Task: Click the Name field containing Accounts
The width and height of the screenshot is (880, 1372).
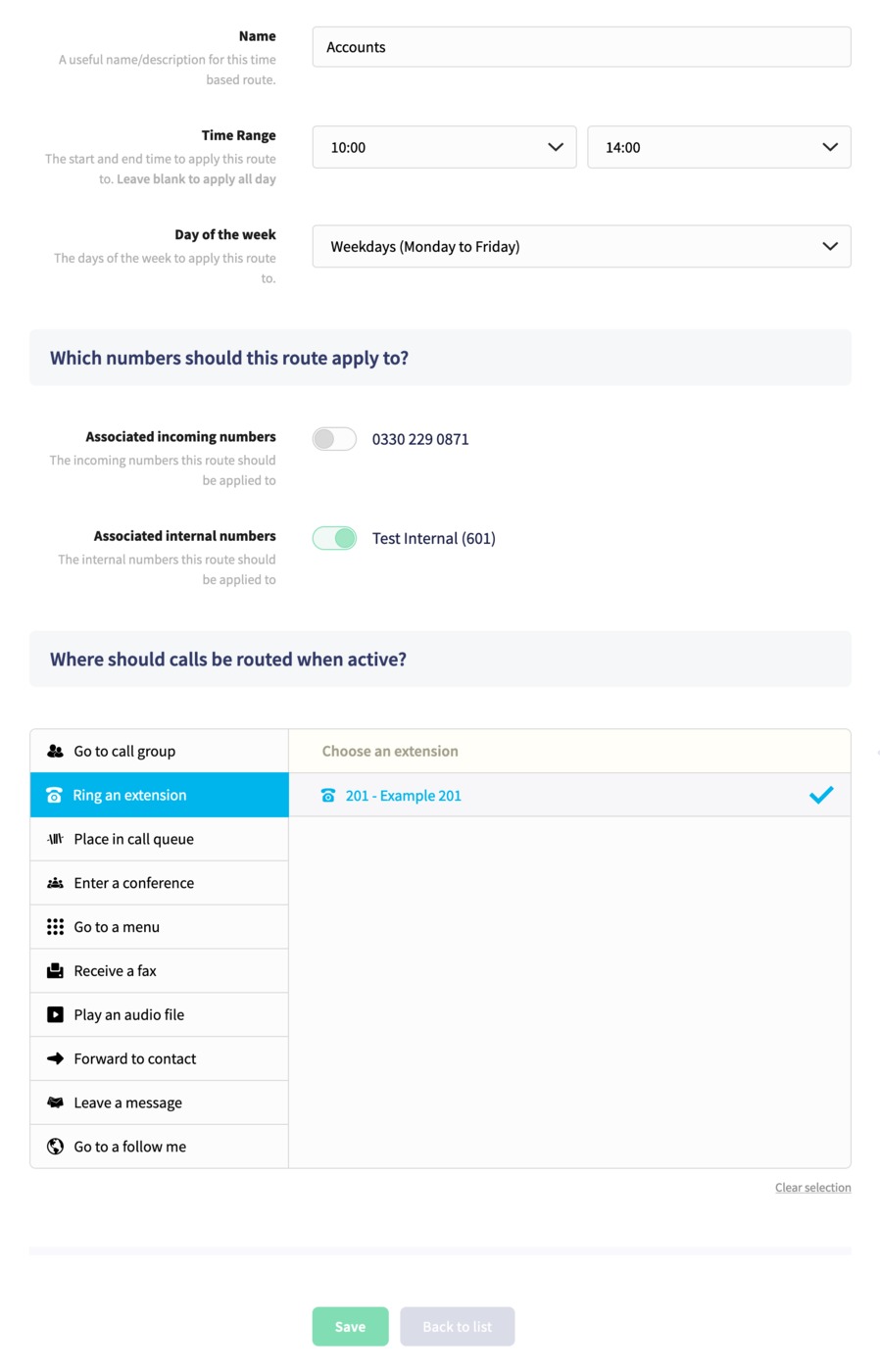Action: click(x=581, y=47)
